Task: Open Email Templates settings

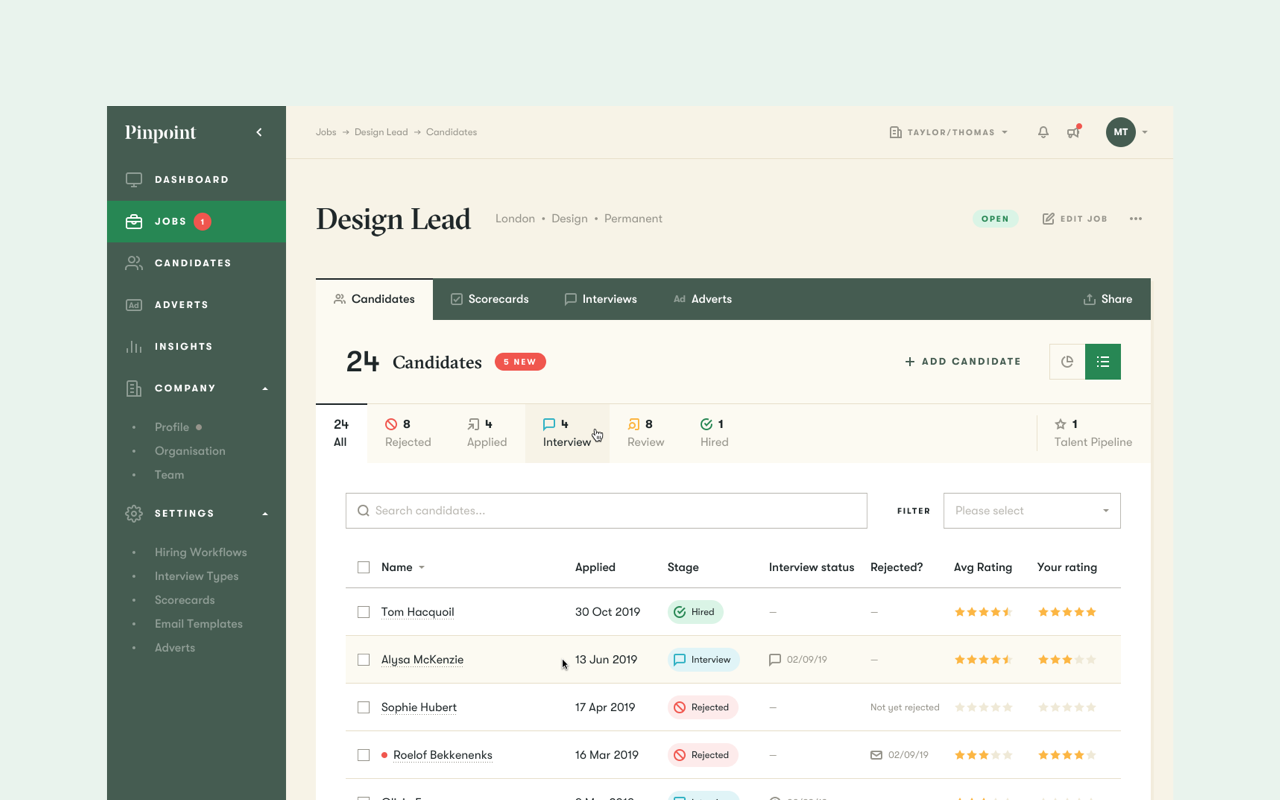Action: coord(198,624)
